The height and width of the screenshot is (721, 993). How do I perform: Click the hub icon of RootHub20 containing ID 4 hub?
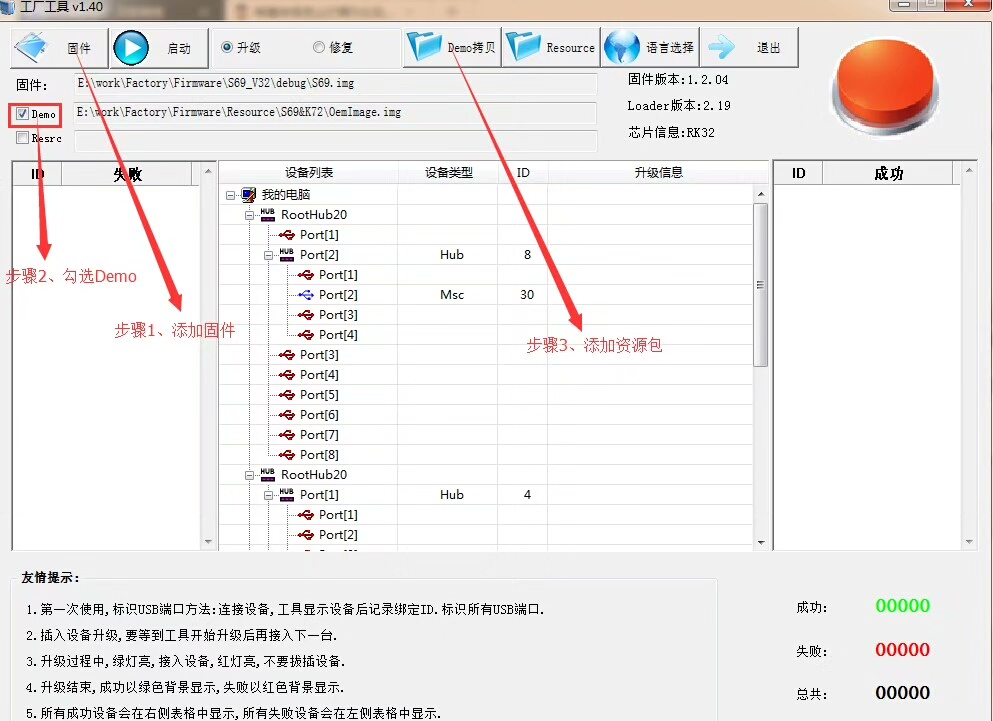click(267, 475)
